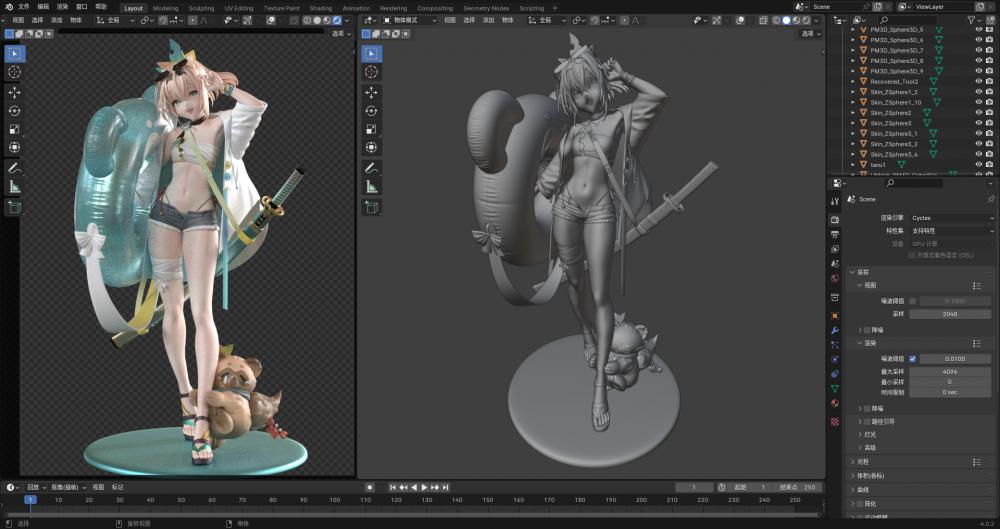The height and width of the screenshot is (529, 1000).
Task: Enable the 简化 checkbox
Action: coord(859,503)
